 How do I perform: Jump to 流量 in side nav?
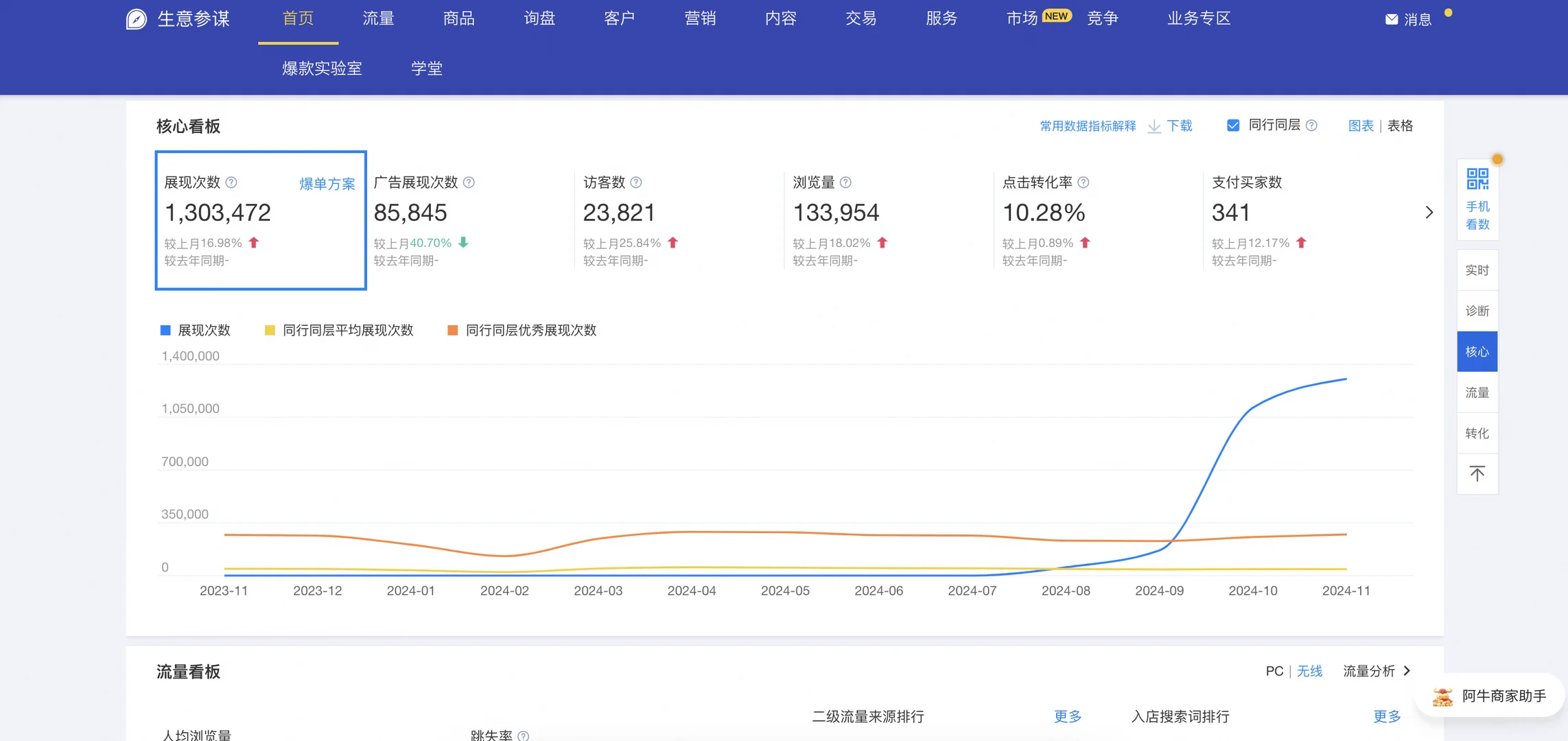[x=1477, y=392]
